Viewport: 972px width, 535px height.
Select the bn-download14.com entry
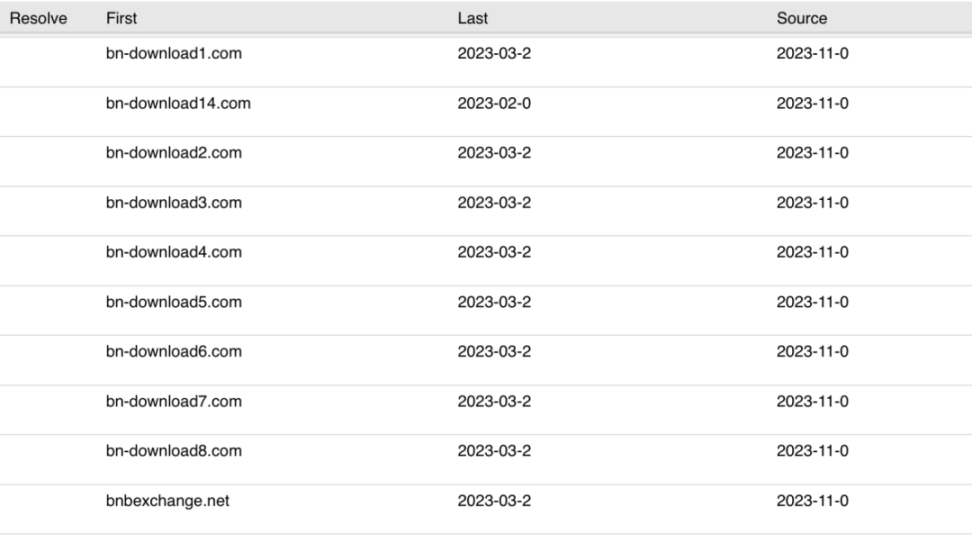[177, 103]
